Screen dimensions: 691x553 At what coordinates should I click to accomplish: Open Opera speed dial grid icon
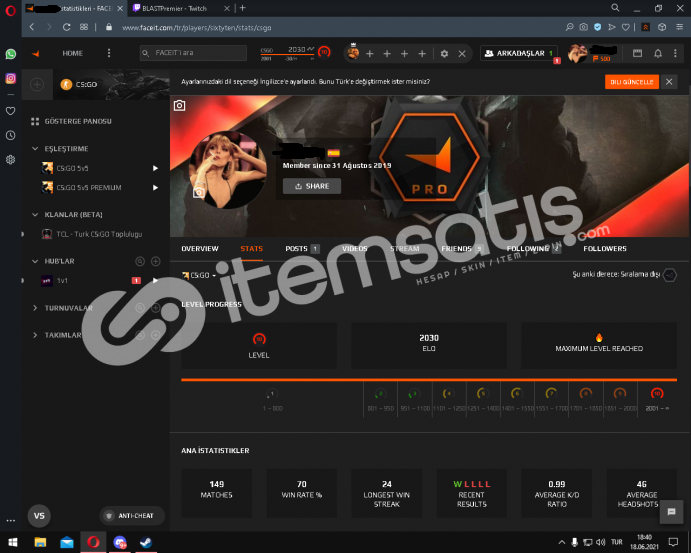(84, 27)
